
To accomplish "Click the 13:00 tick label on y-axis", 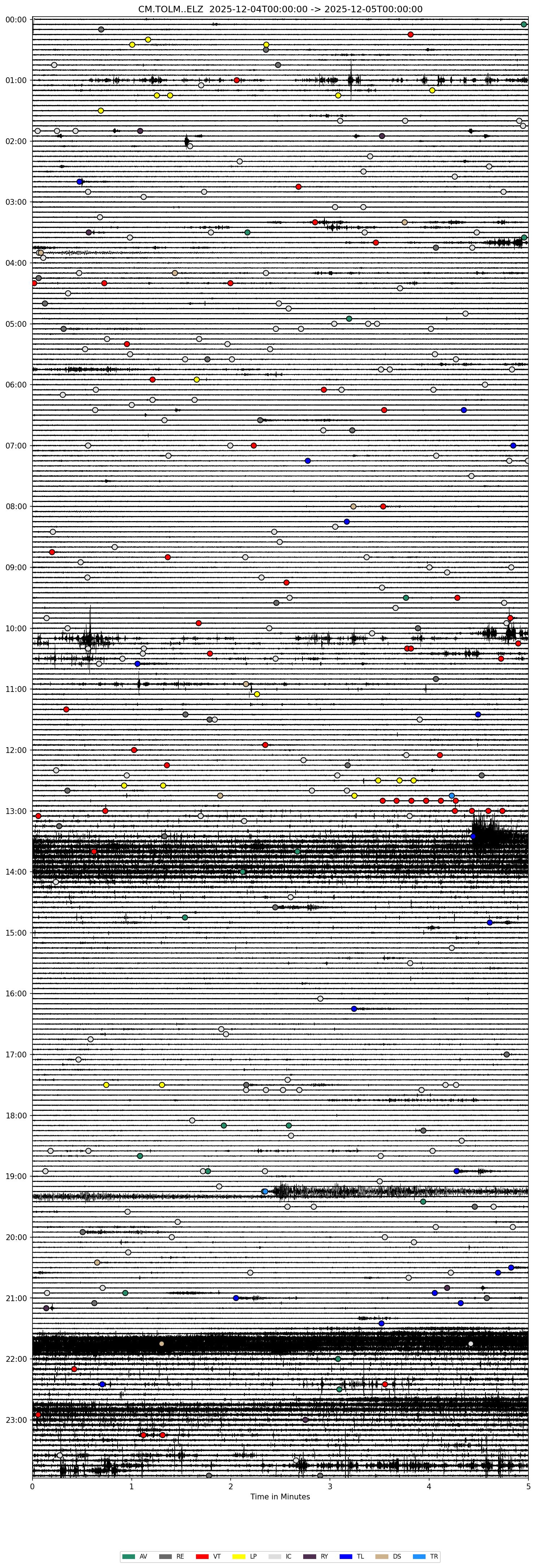I will coord(17,811).
